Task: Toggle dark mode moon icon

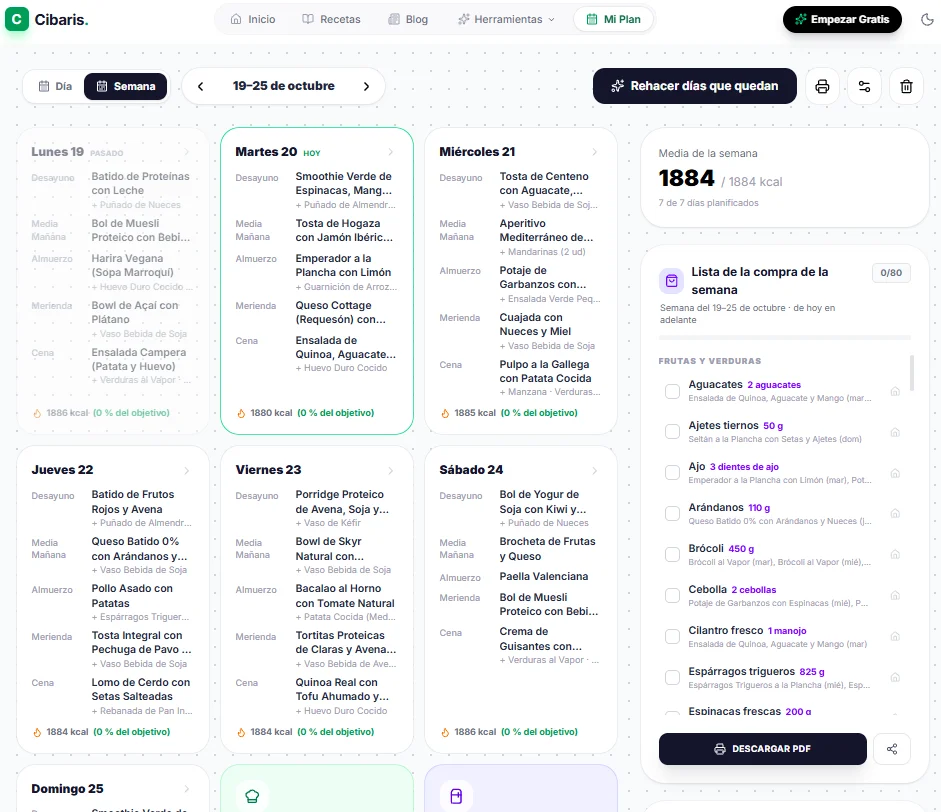Action: point(927,19)
